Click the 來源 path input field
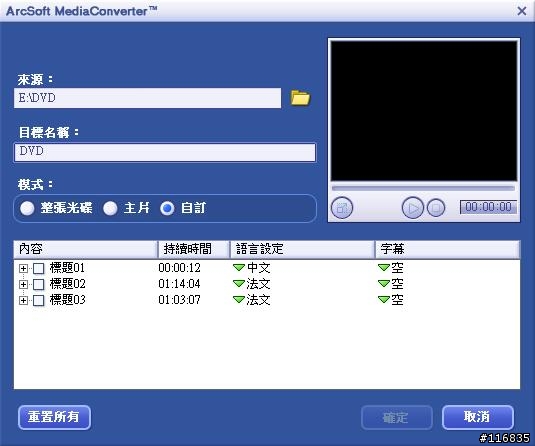This screenshot has height=446, width=535. (x=147, y=98)
